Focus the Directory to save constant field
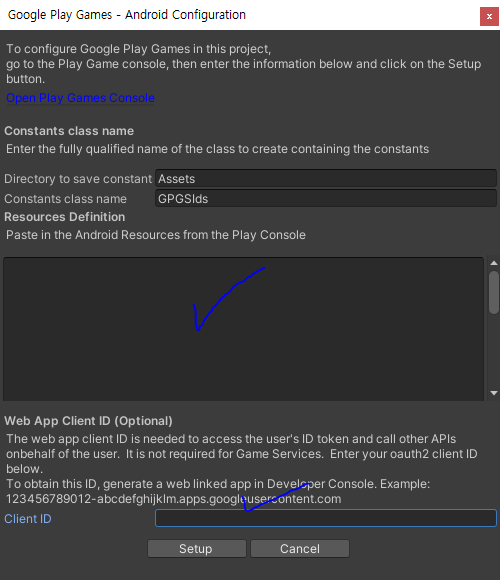Screen dimensions: 500x580 click(326, 179)
